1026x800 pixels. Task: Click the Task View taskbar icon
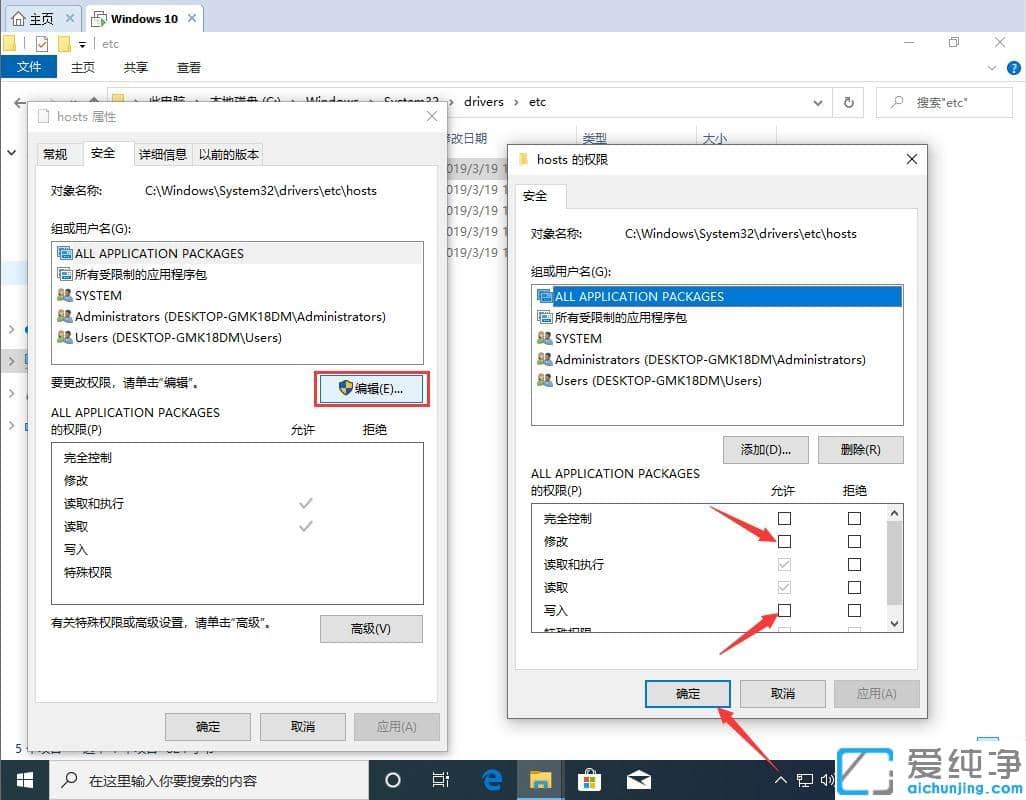click(x=441, y=779)
